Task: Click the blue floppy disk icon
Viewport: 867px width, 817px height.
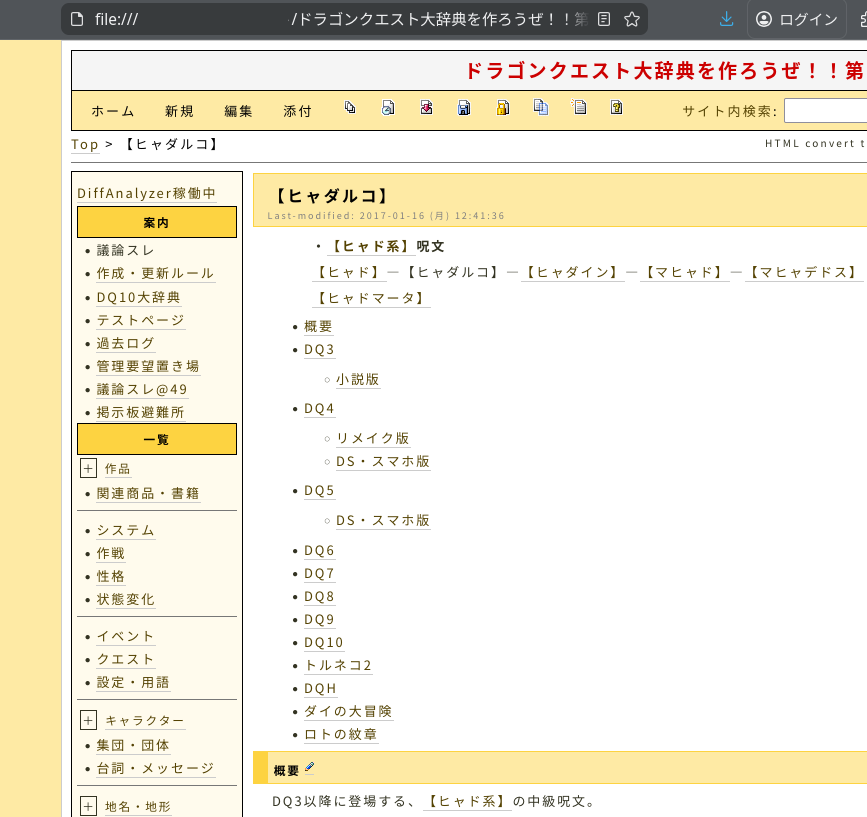Action: coord(464,108)
